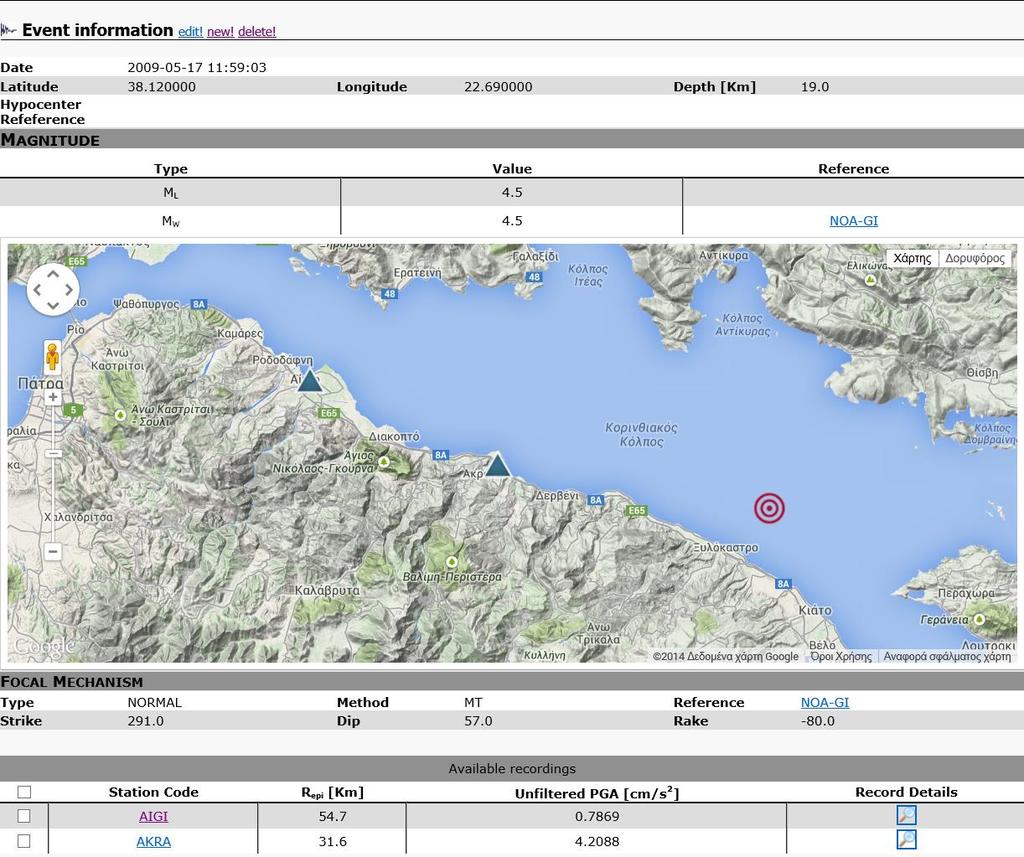
Task: Switch map to Χάρτης view
Action: tap(912, 258)
